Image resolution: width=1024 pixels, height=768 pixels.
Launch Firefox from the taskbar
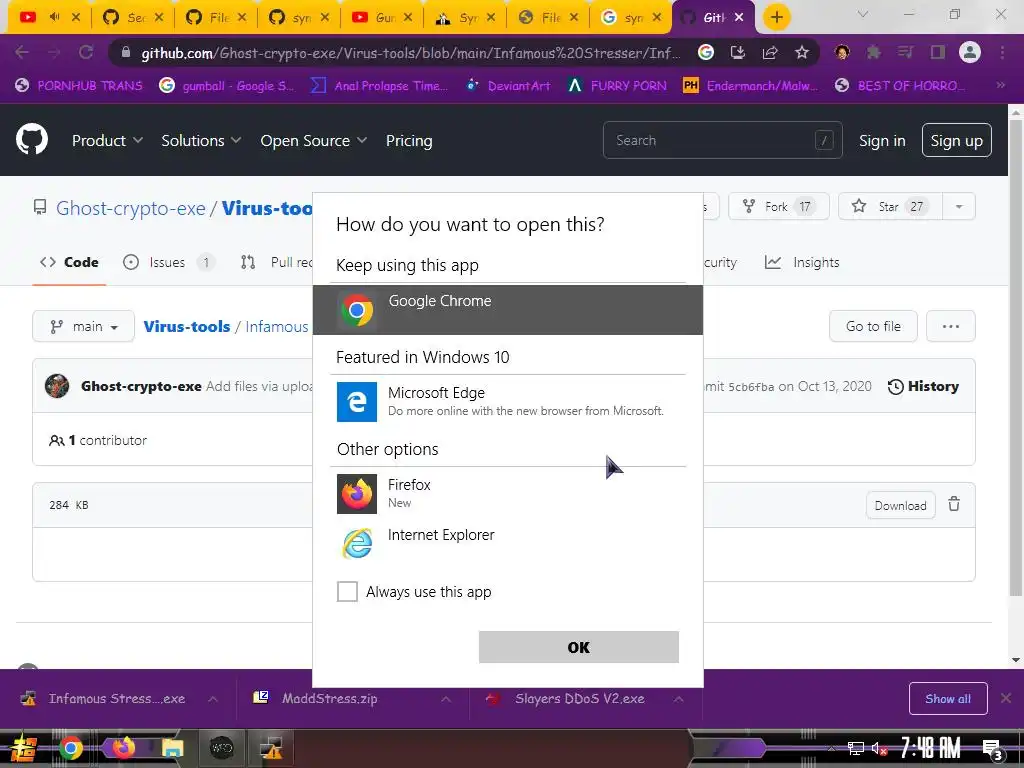coord(122,748)
